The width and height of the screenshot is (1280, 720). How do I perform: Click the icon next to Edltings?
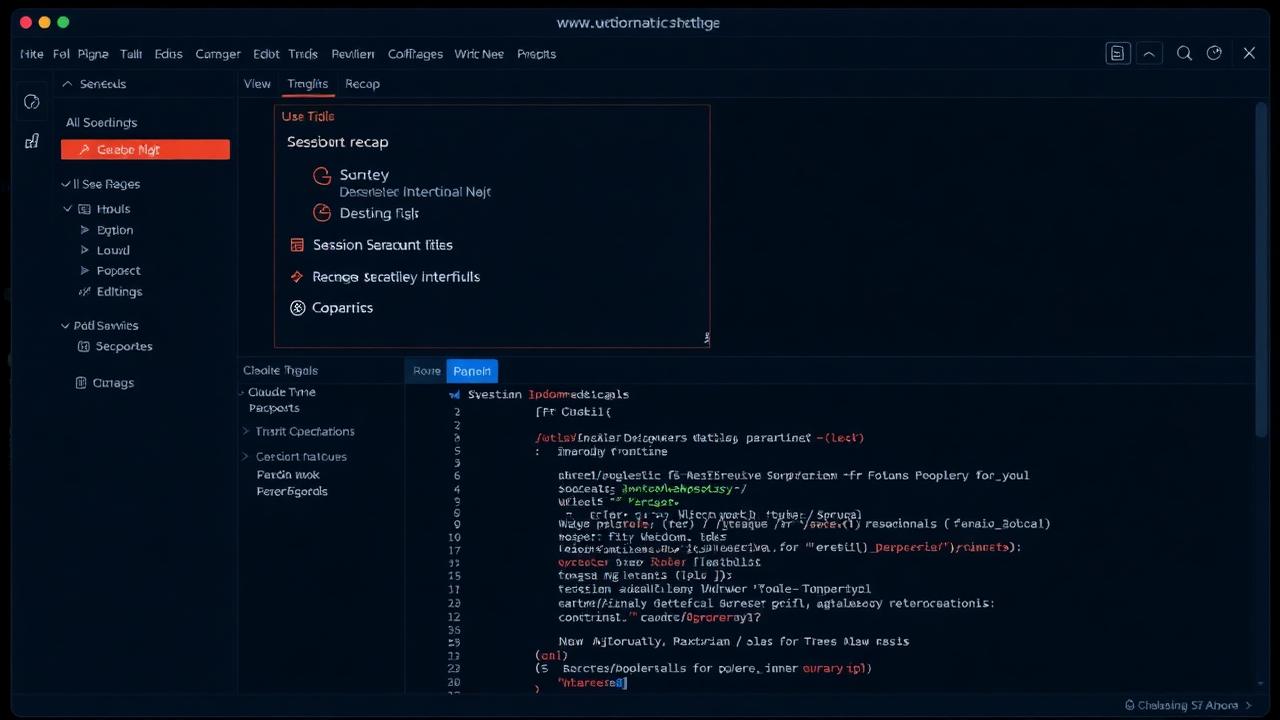tap(85, 292)
